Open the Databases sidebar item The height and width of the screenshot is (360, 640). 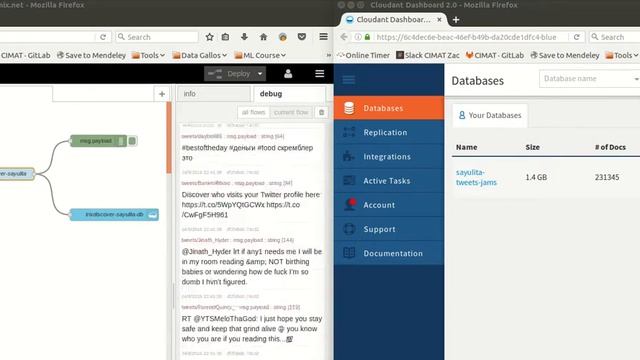[x=389, y=108]
